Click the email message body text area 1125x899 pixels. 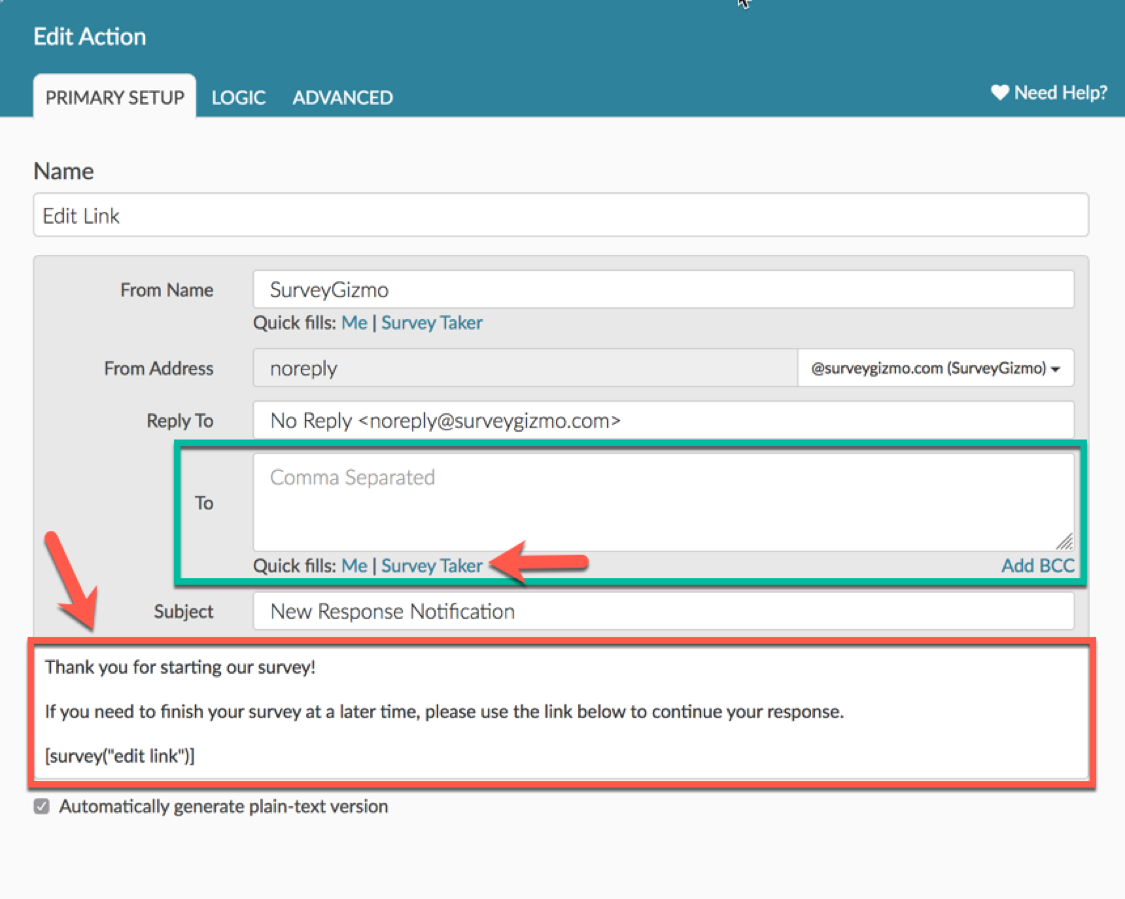tap(560, 712)
